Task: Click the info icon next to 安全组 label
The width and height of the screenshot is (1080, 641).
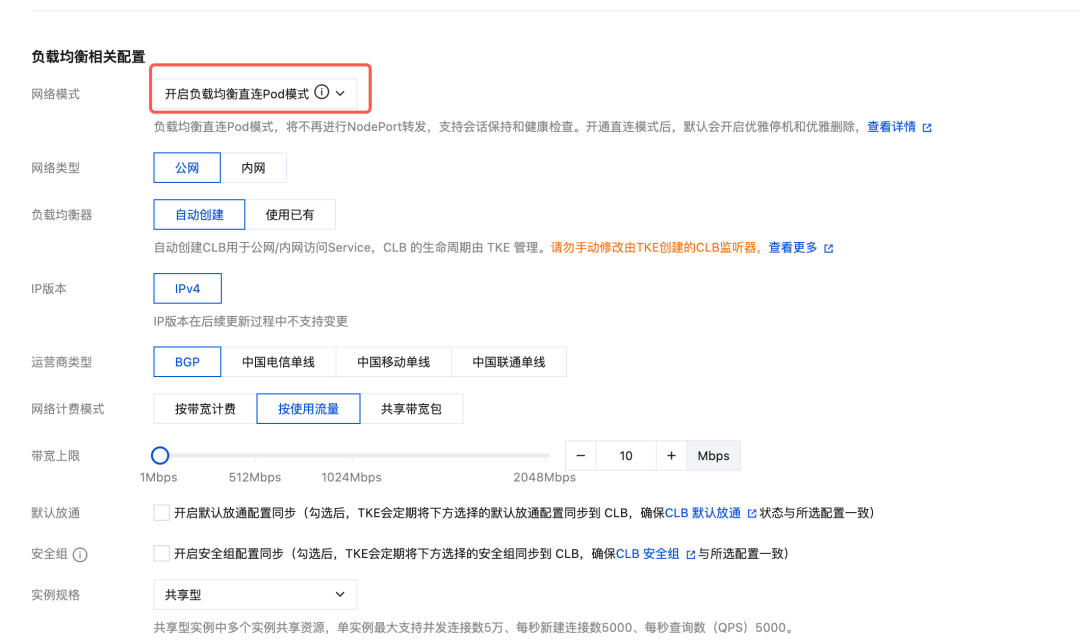Action: 79,553
